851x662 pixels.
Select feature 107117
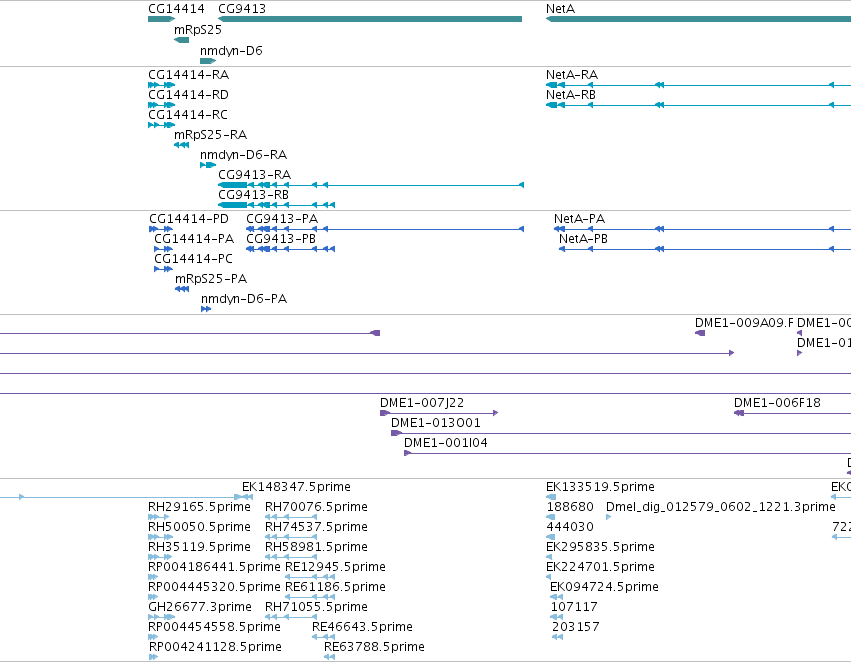574,607
